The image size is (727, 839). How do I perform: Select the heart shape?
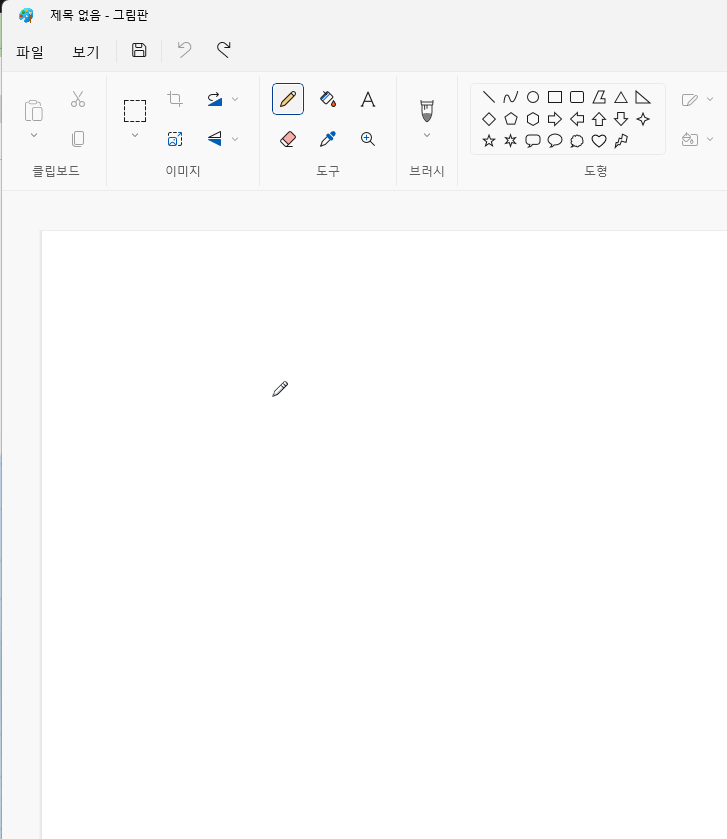pyautogui.click(x=599, y=141)
